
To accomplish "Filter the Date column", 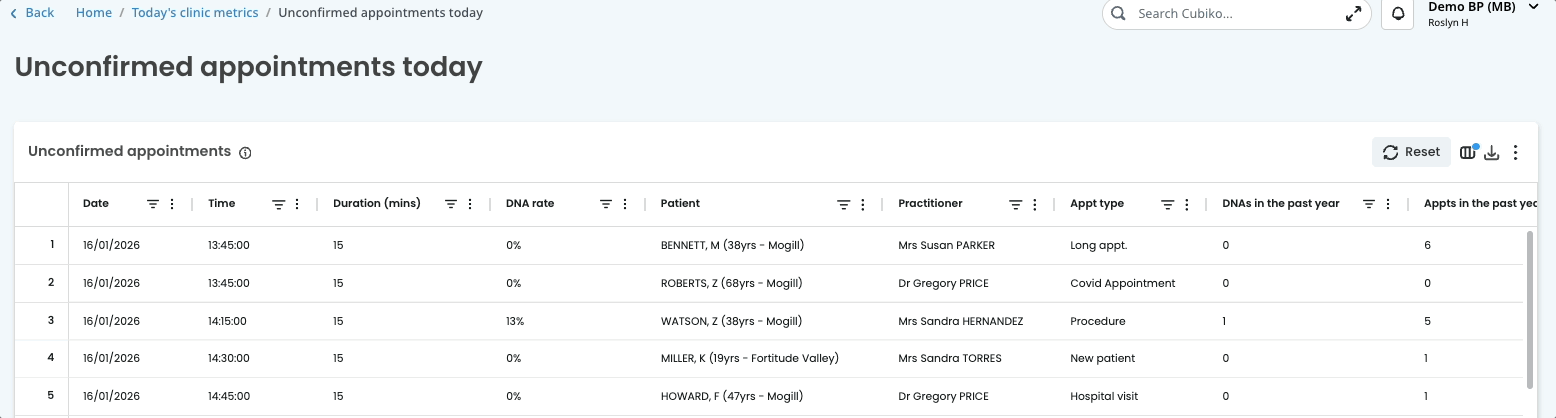I will (153, 204).
